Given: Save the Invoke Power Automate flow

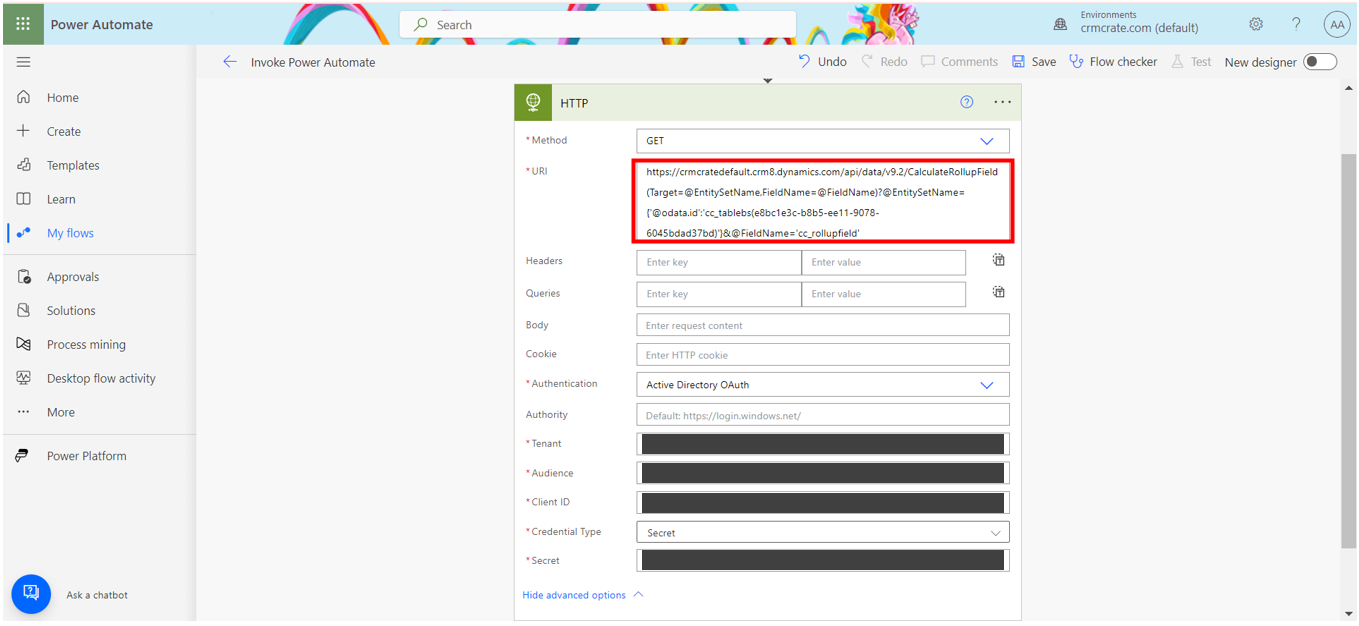Looking at the screenshot, I should click(x=1032, y=61).
